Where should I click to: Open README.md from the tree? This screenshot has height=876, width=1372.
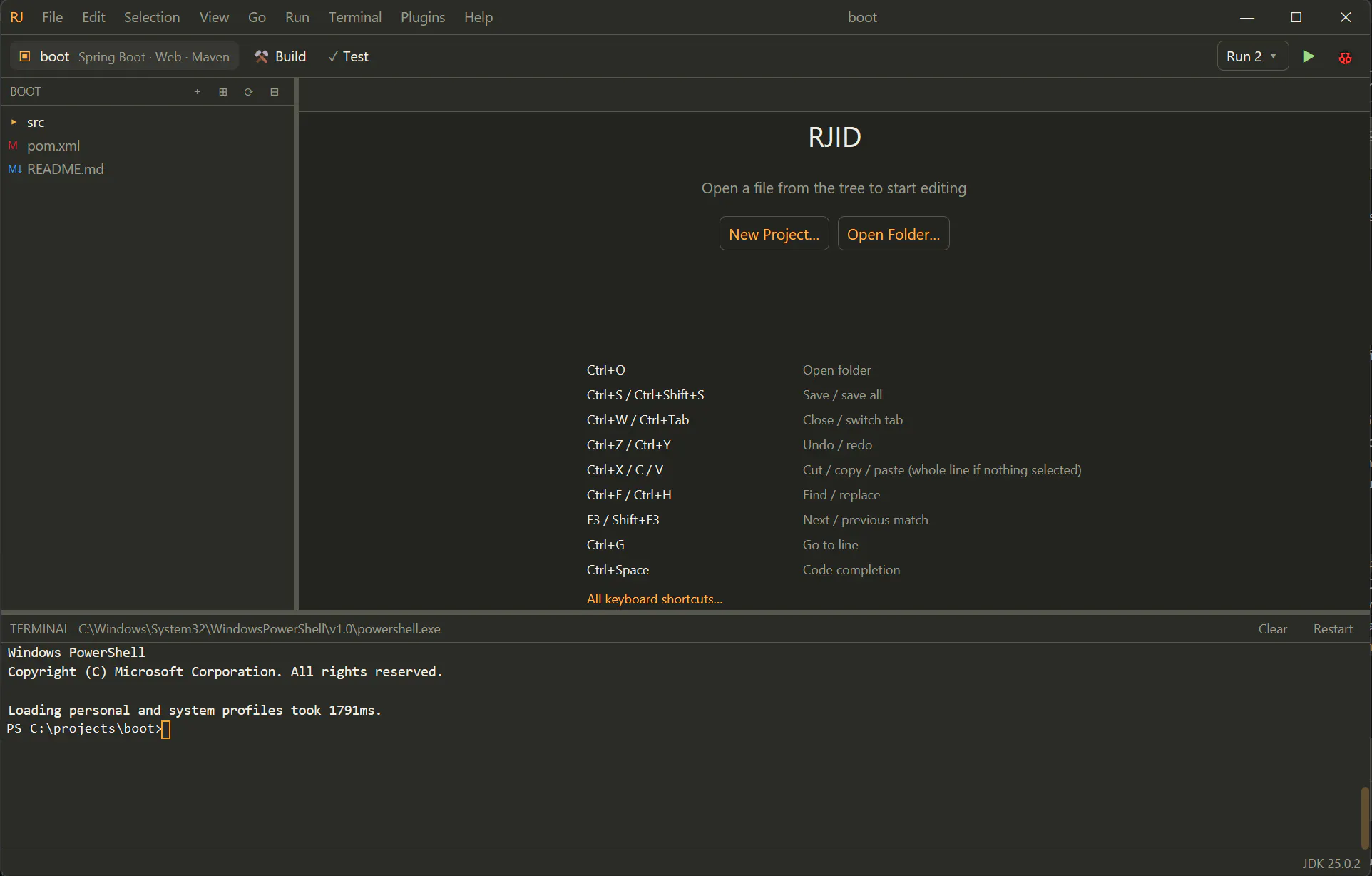pyautogui.click(x=65, y=169)
